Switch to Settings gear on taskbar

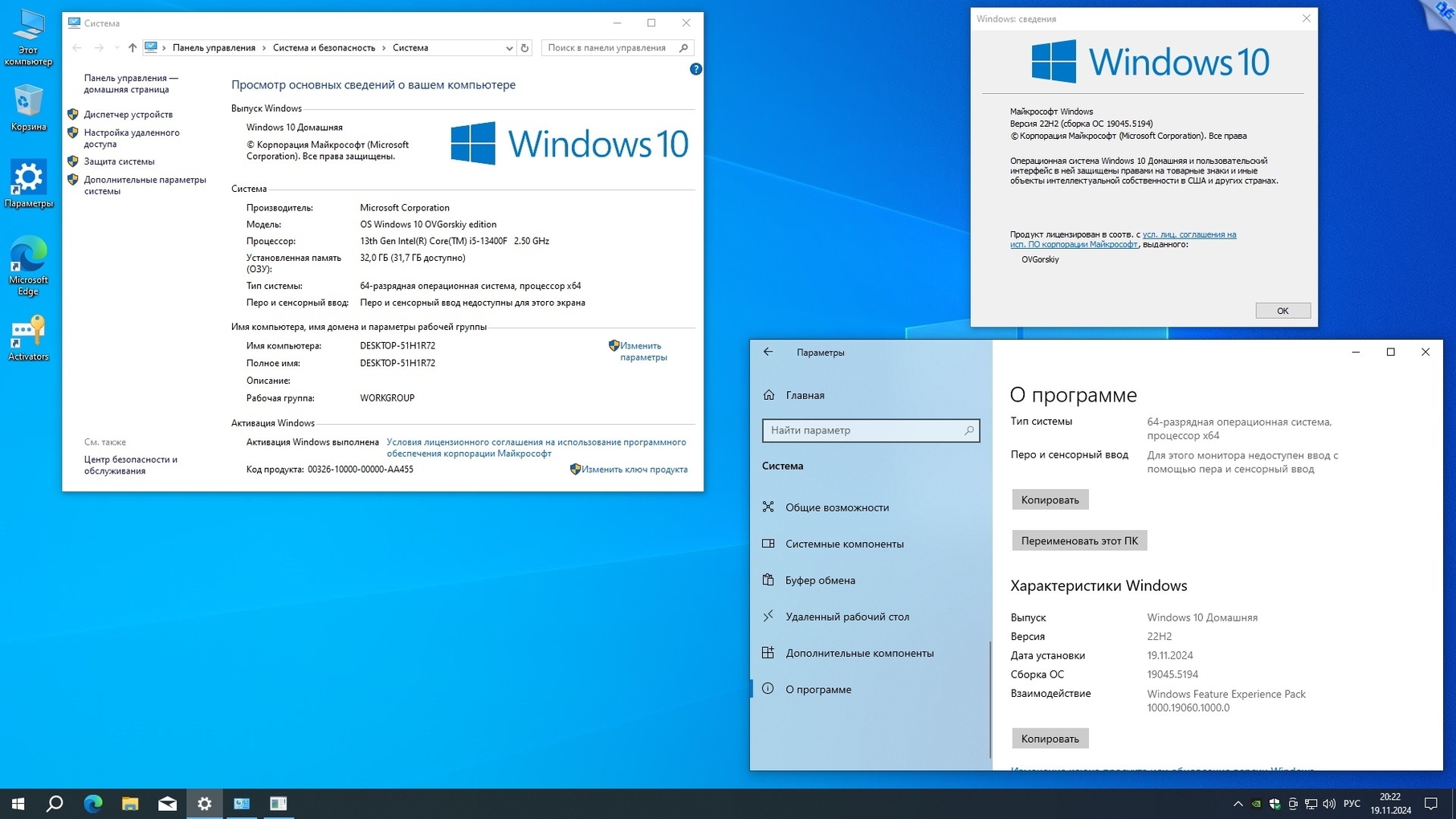coord(204,804)
